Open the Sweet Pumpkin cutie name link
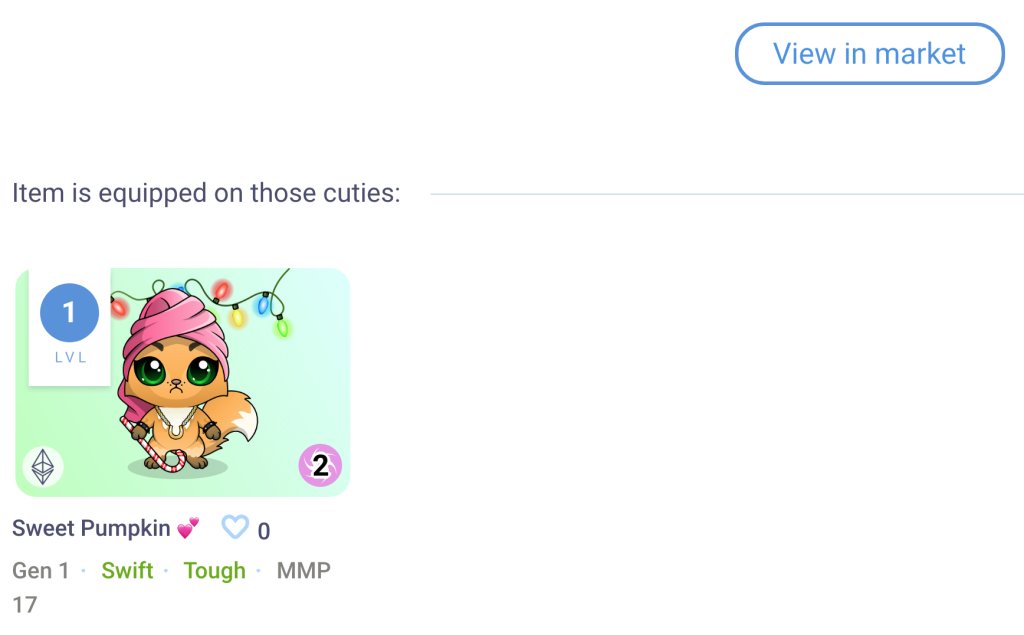The width and height of the screenshot is (1024, 635). point(91,528)
